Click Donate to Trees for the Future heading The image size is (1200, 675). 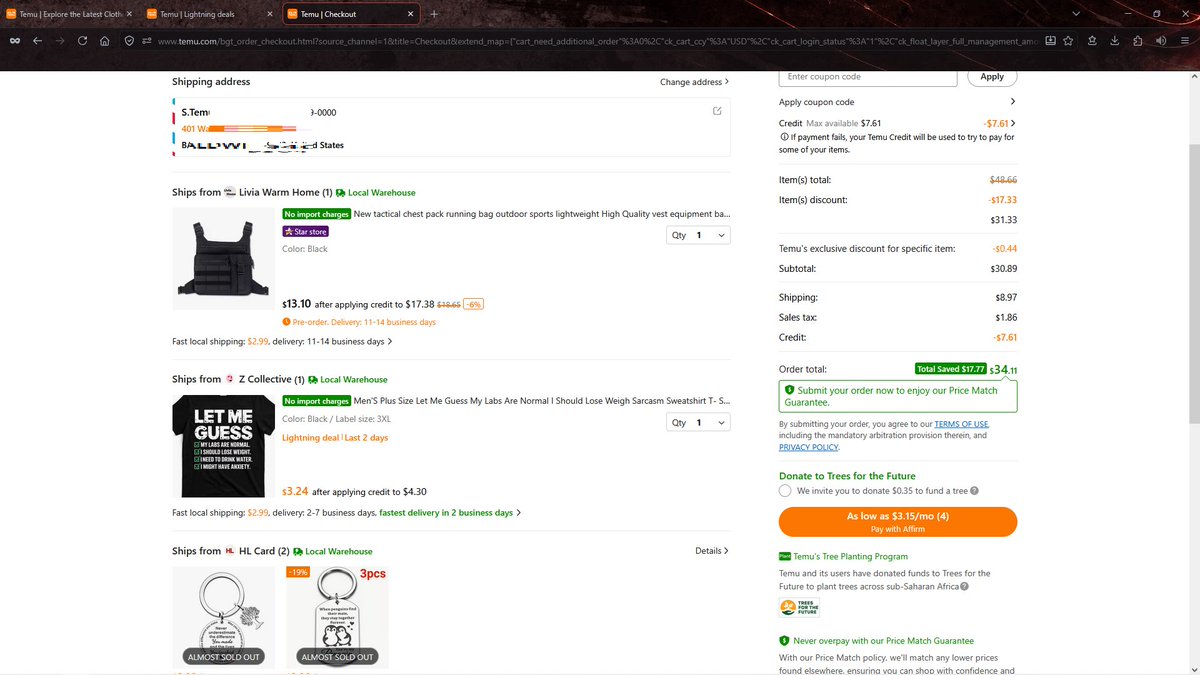pyautogui.click(x=847, y=476)
